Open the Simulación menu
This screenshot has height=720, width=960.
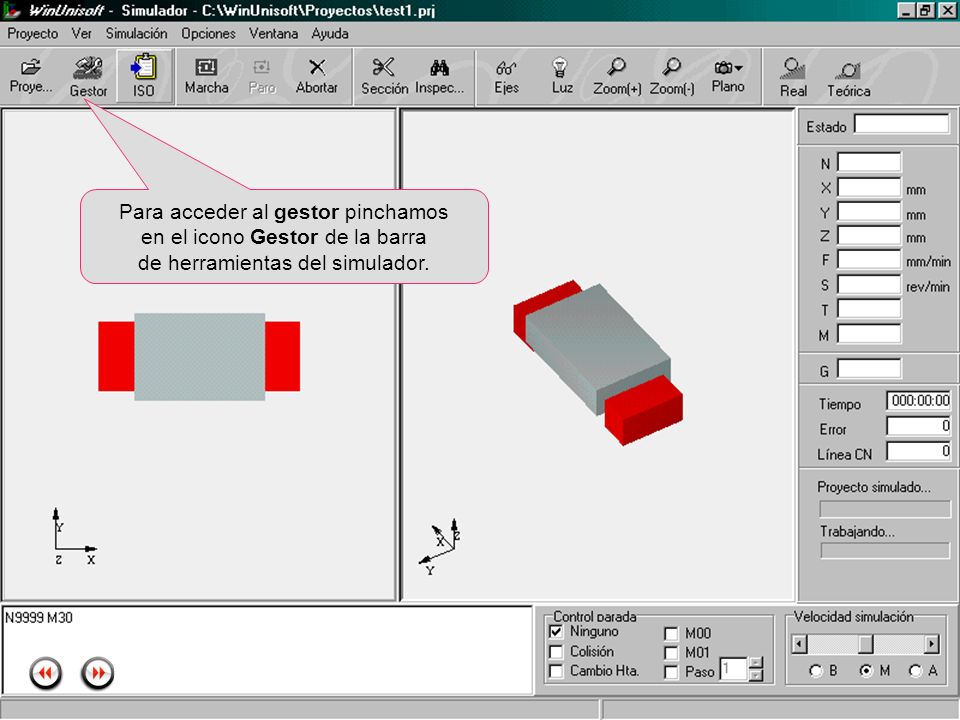pos(136,34)
